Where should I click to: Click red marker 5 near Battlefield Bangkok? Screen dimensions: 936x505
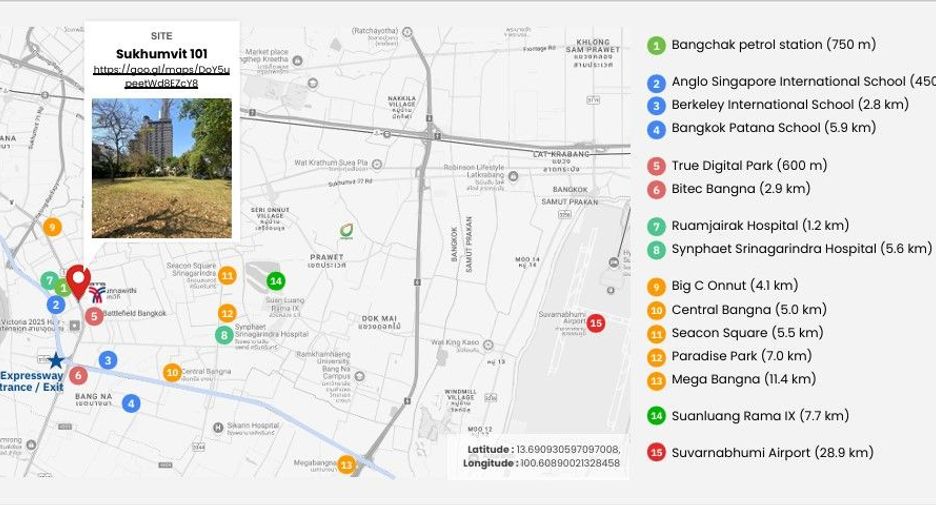tap(94, 316)
